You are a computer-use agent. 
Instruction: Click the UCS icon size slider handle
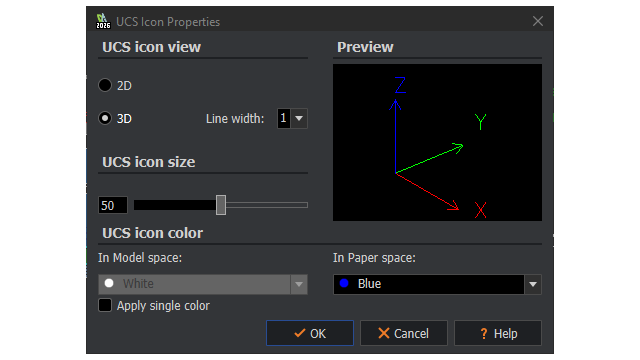[x=221, y=205]
